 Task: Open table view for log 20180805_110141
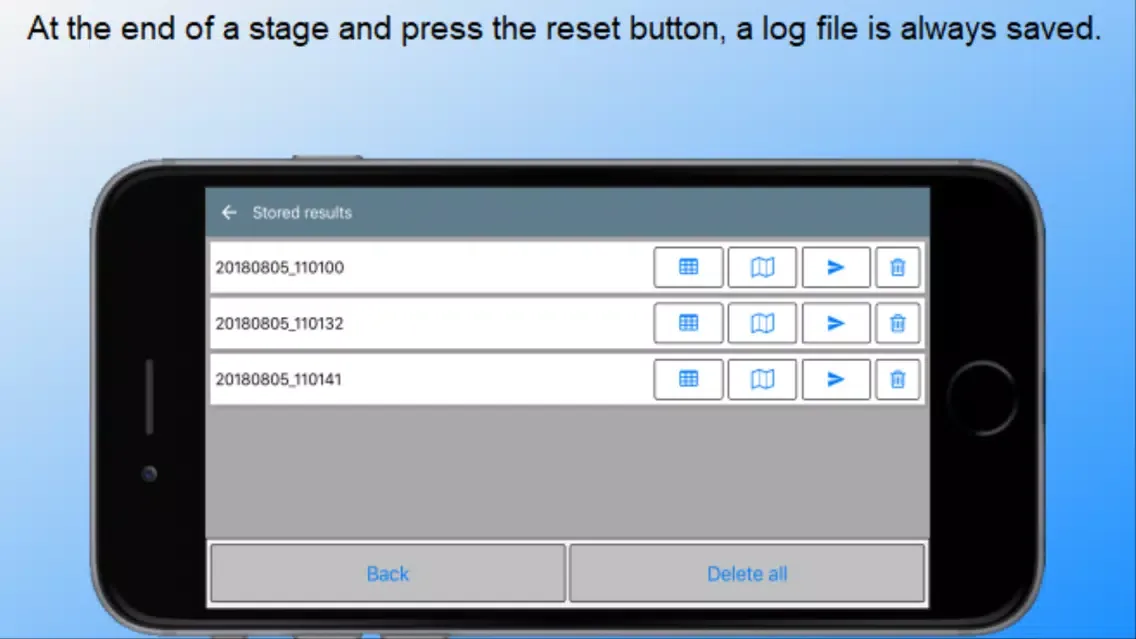coord(688,379)
